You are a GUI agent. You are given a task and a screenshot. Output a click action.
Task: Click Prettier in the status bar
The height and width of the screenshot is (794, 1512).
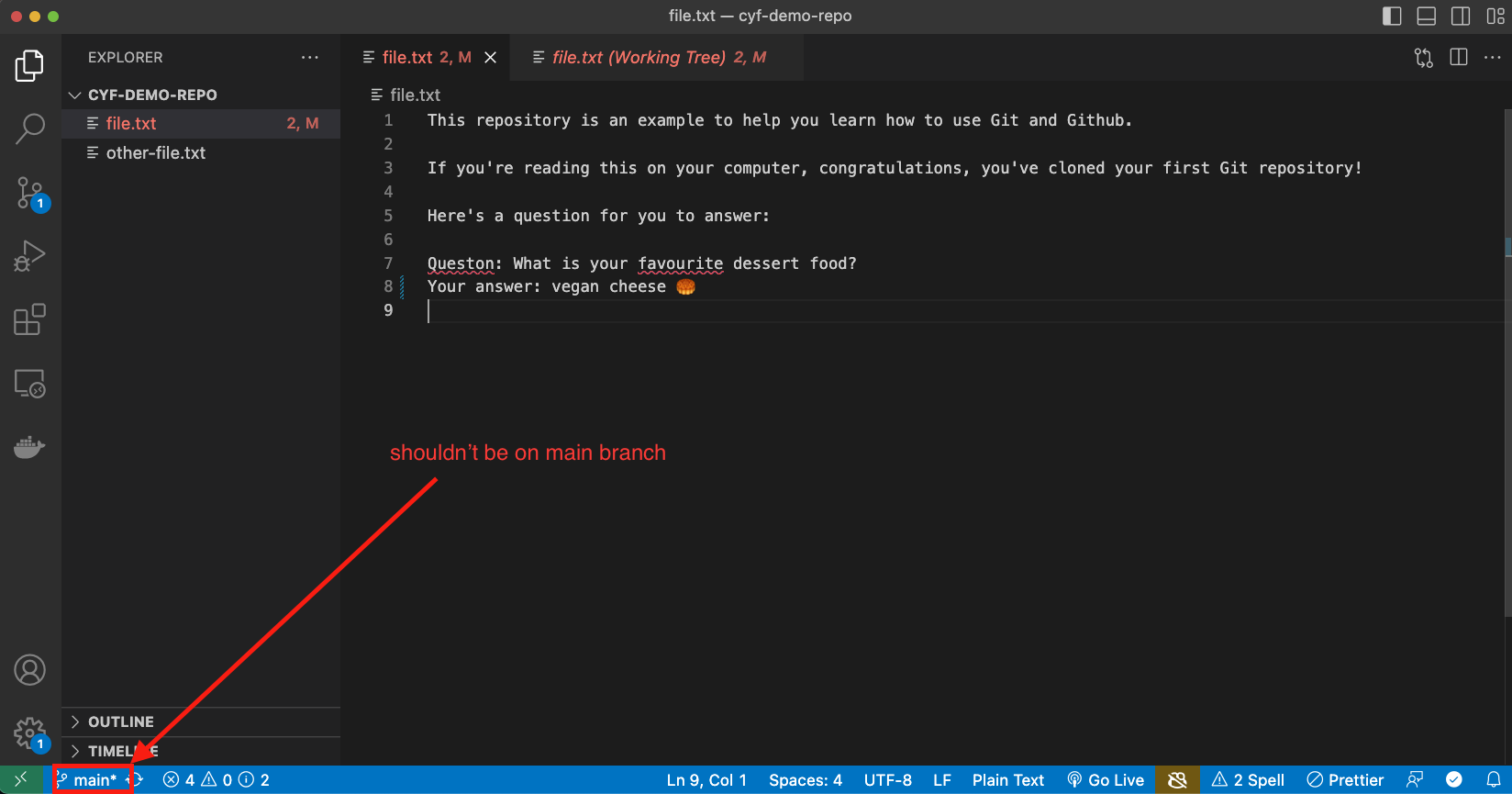(1345, 780)
